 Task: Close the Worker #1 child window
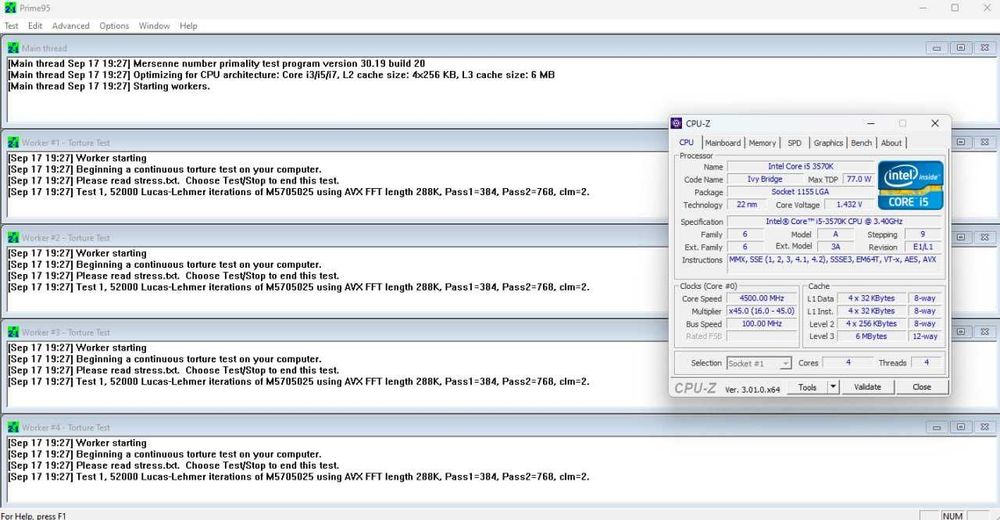pos(985,142)
